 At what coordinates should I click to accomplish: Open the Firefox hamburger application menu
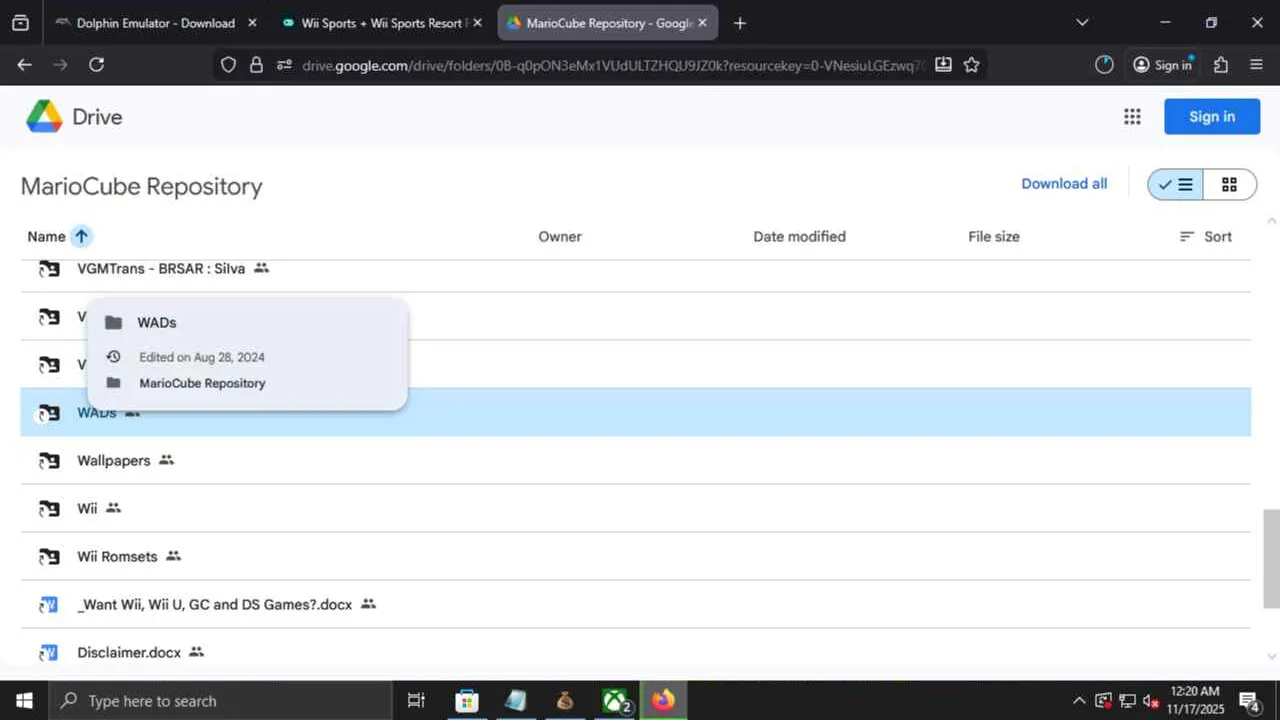coord(1257,65)
